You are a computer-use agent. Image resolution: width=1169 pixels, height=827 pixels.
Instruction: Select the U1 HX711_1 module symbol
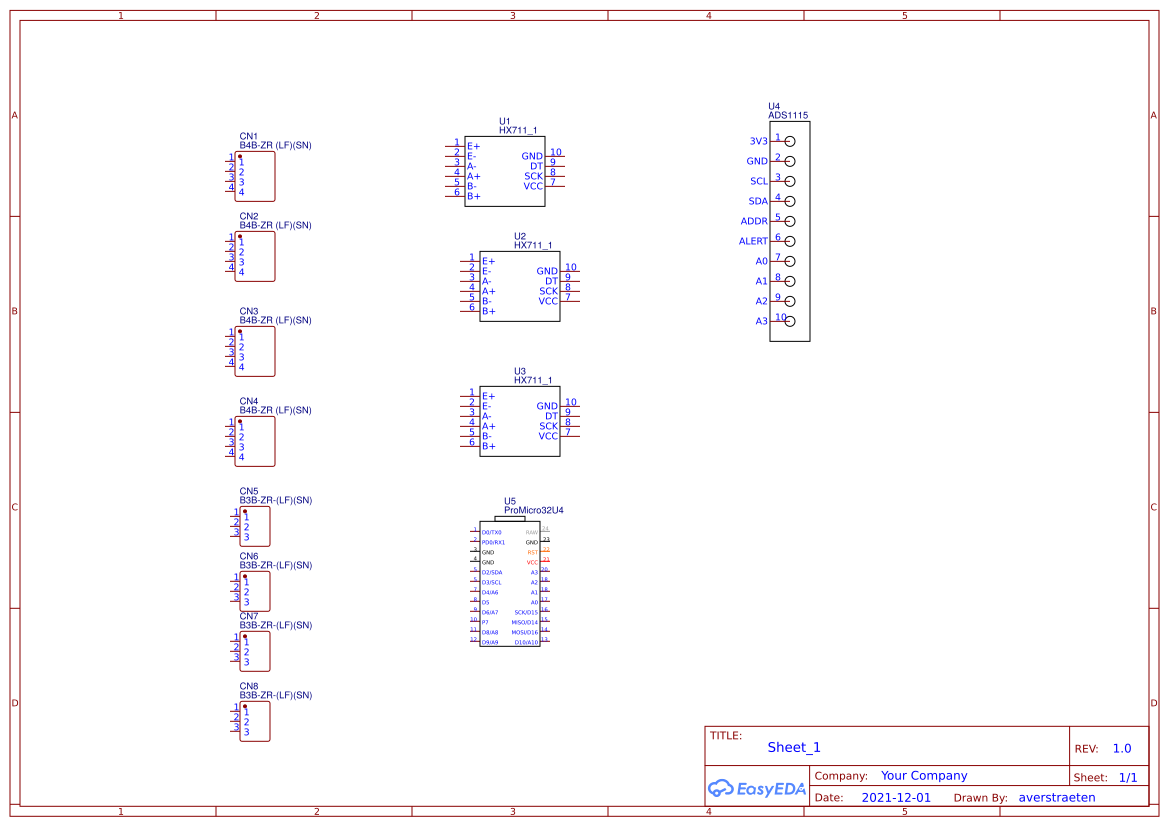pyautogui.click(x=505, y=170)
